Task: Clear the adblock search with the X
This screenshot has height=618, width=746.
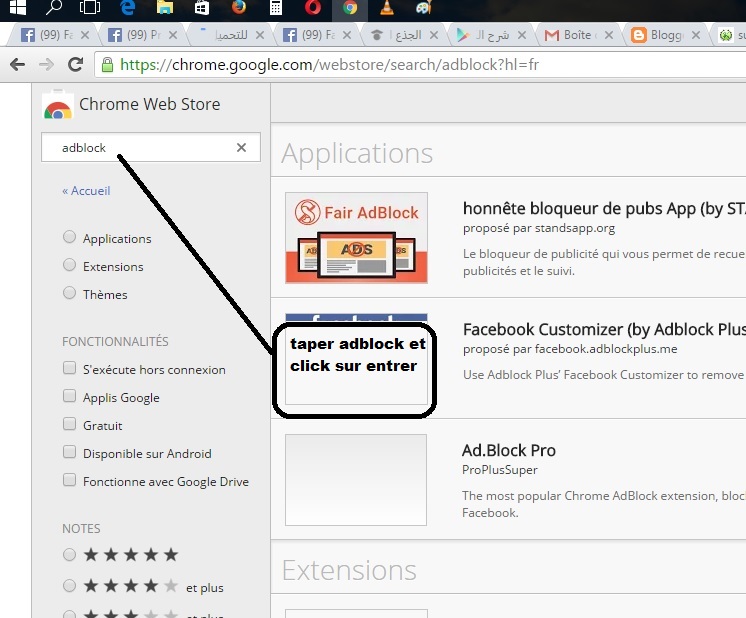Action: point(241,147)
